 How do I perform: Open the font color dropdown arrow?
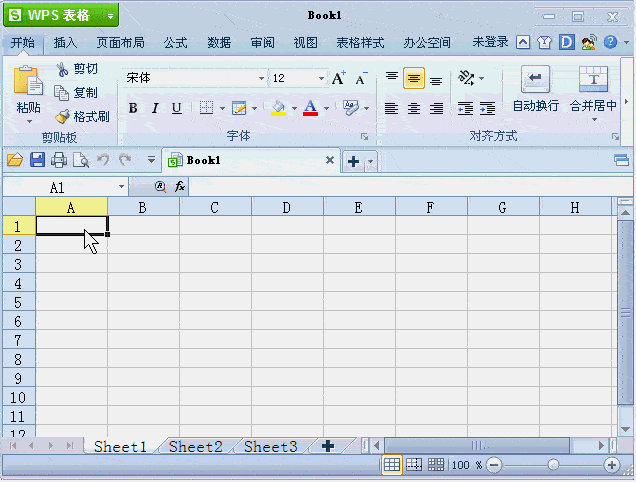[327, 108]
